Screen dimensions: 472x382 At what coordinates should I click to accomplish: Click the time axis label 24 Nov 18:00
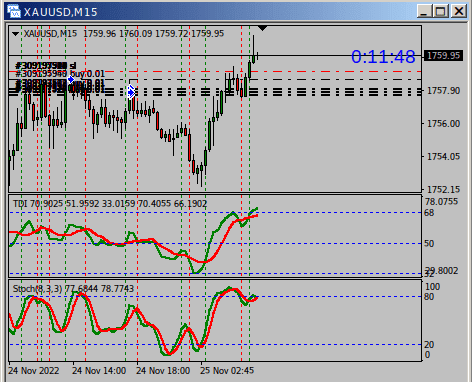(x=163, y=371)
